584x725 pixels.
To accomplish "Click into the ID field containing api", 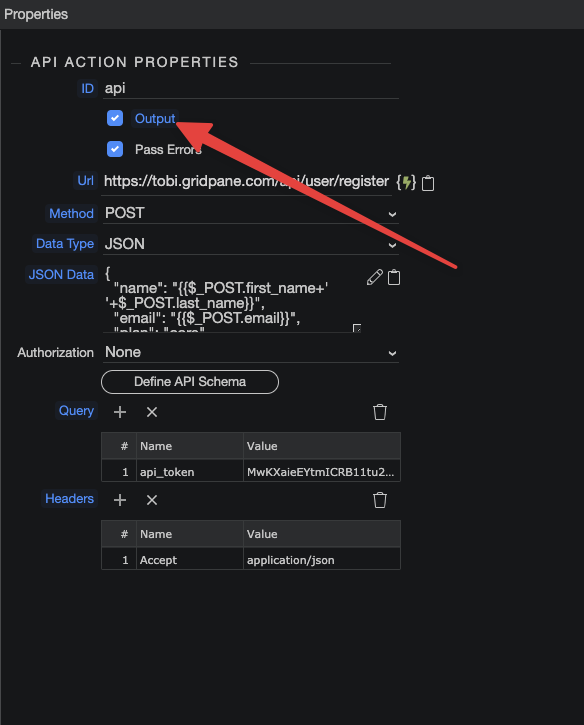I will [251, 88].
